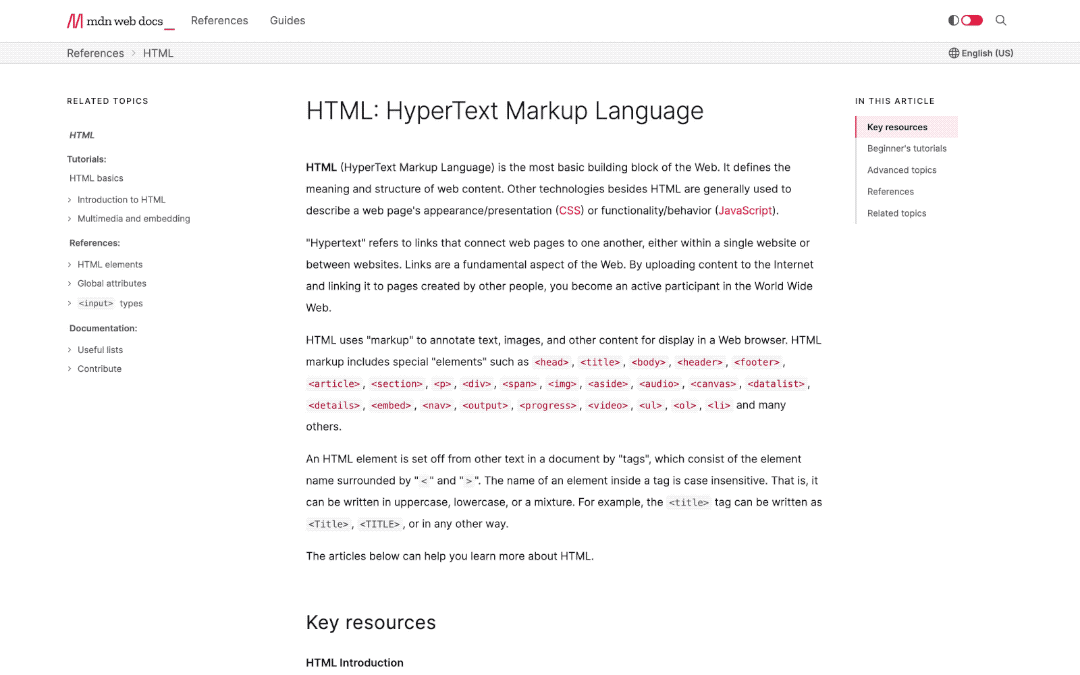Jump to Beginner's tutorials section

906,149
